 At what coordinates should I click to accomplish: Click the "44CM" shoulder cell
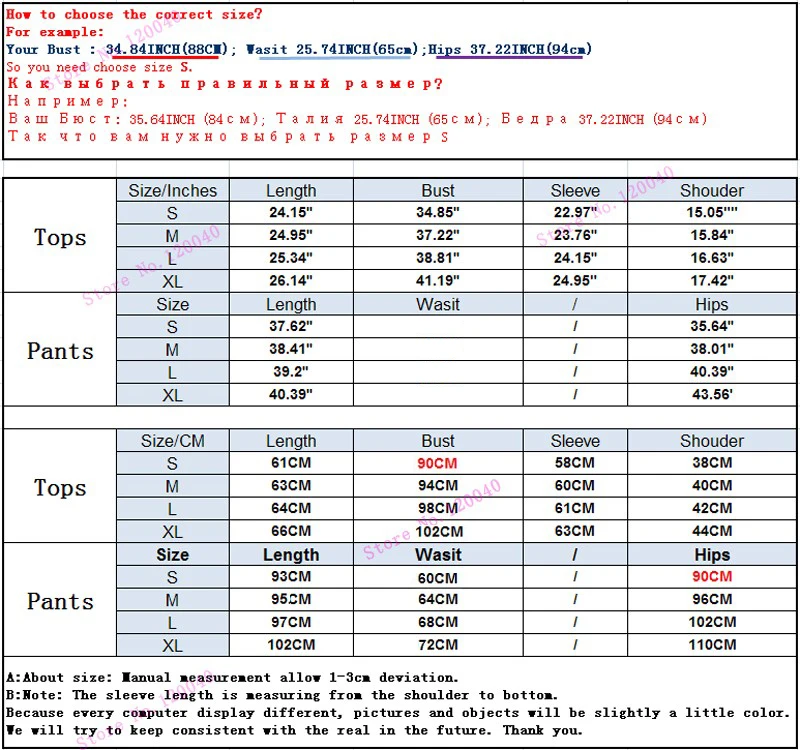click(x=712, y=531)
